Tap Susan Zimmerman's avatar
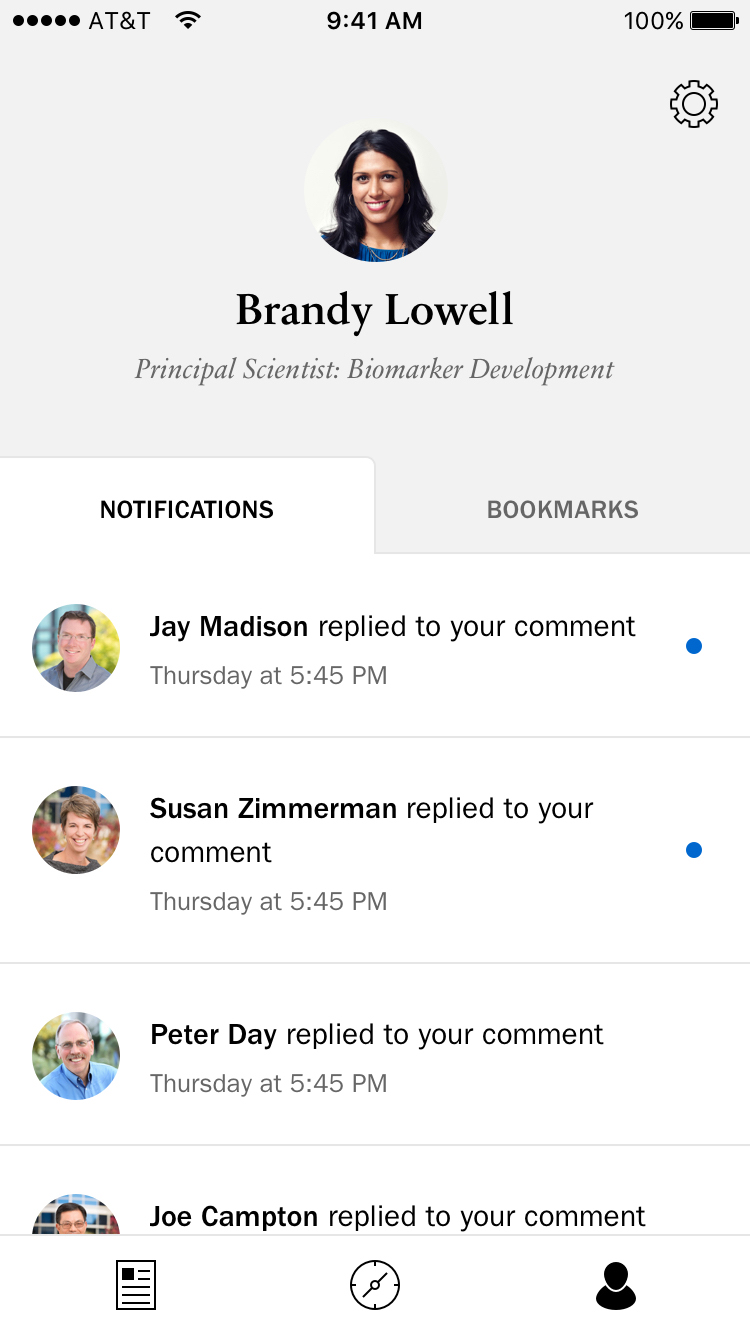This screenshot has height=1334, width=750. click(76, 830)
